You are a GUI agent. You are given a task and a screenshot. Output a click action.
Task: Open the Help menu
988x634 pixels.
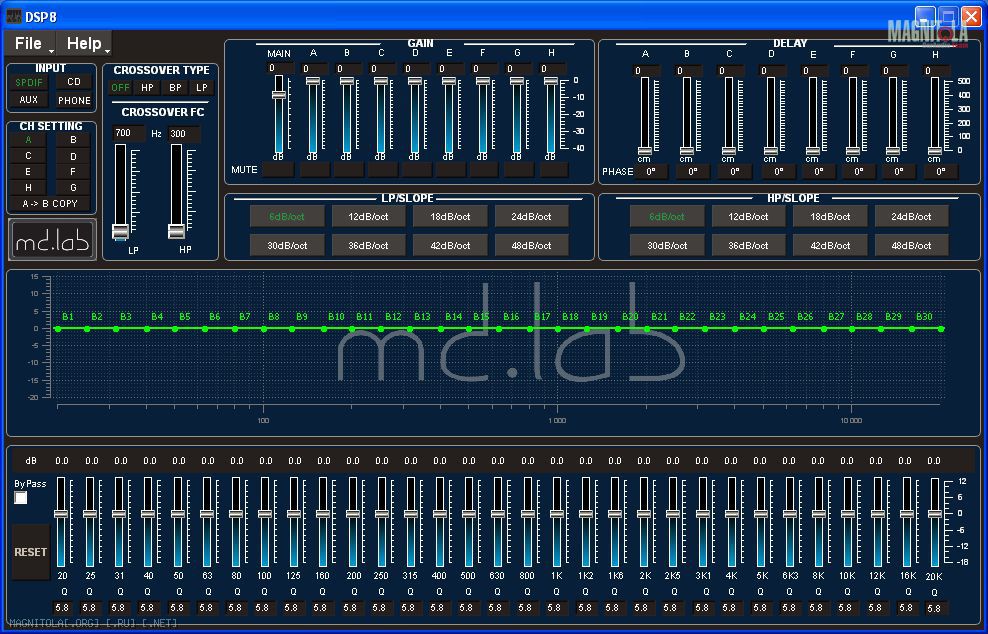coord(84,43)
